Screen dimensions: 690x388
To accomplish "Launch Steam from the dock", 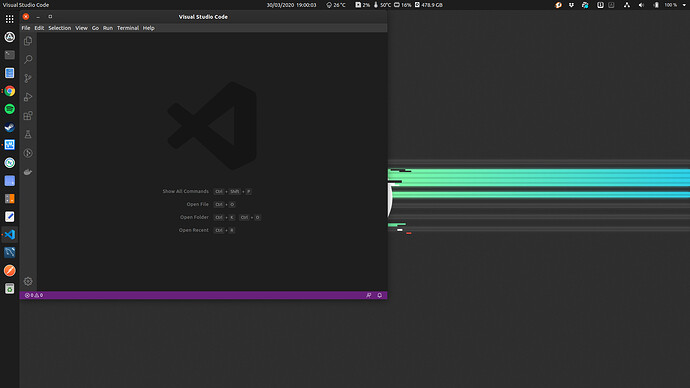I will pyautogui.click(x=10, y=127).
